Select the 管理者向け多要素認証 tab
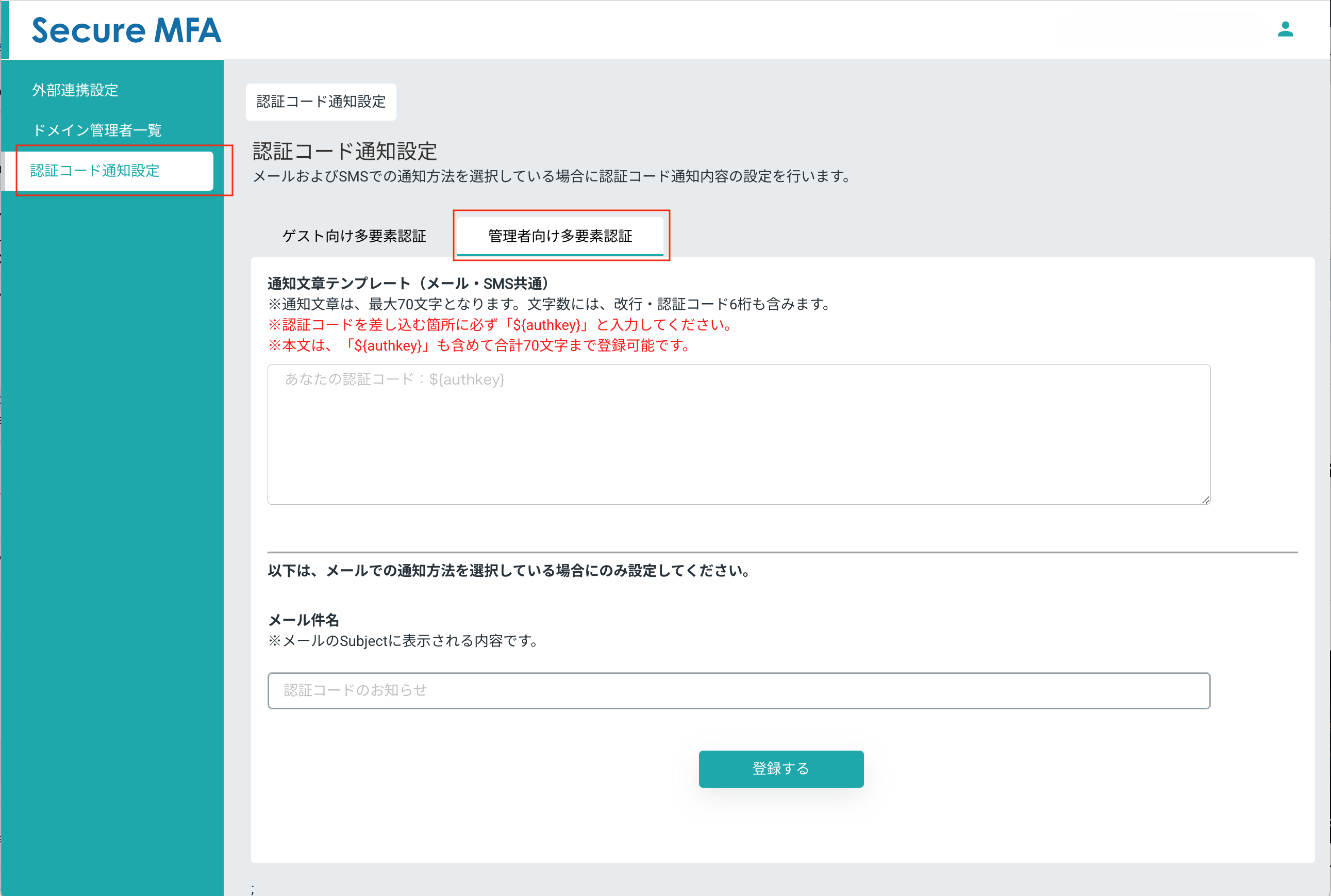Viewport: 1331px width, 896px height. pos(560,236)
